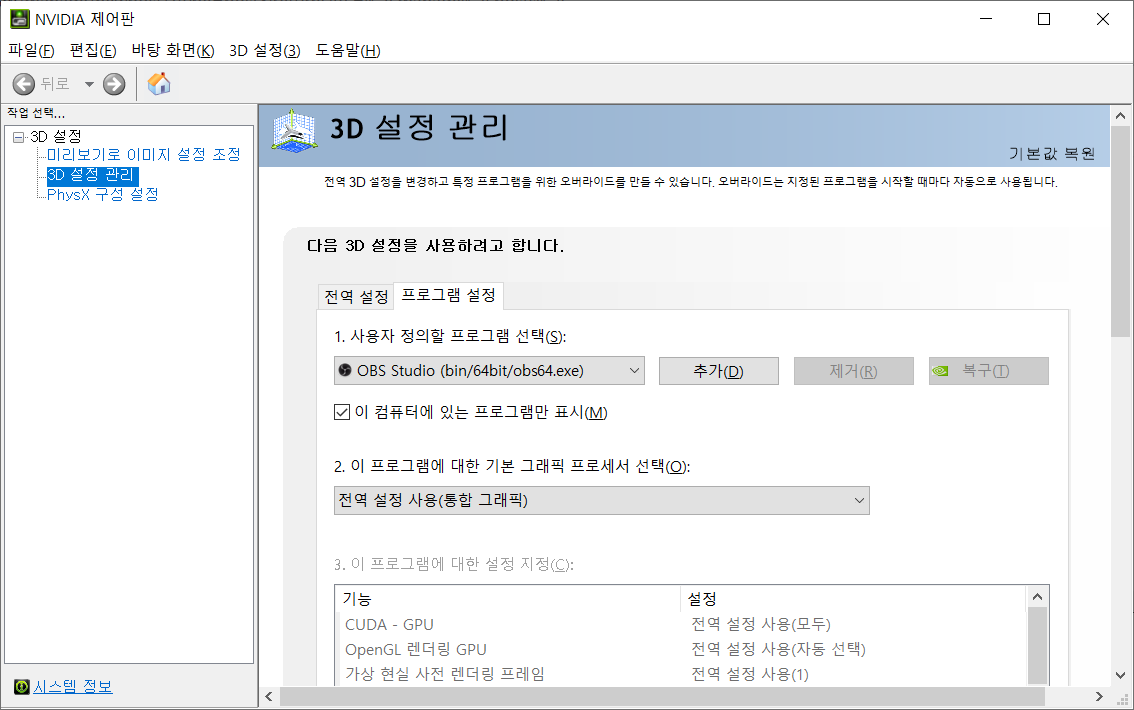The image size is (1134, 710).
Task: Click 기본값 복원 to restore defaults
Action: click(x=1052, y=154)
